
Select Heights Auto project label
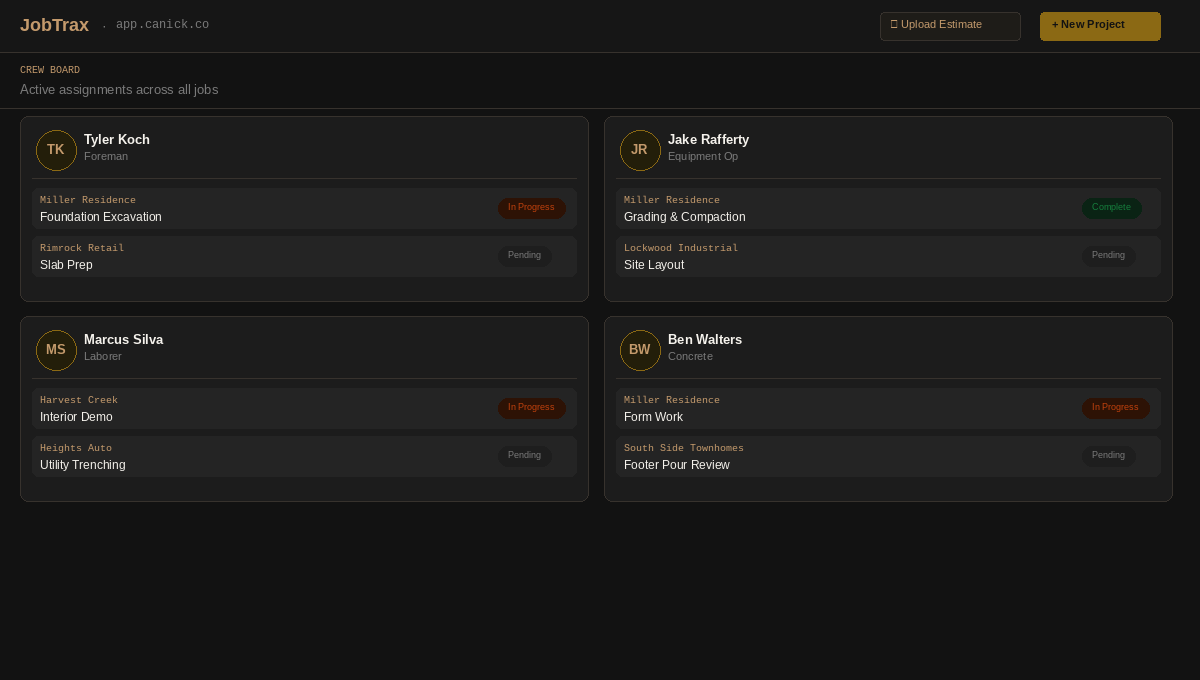(76, 448)
